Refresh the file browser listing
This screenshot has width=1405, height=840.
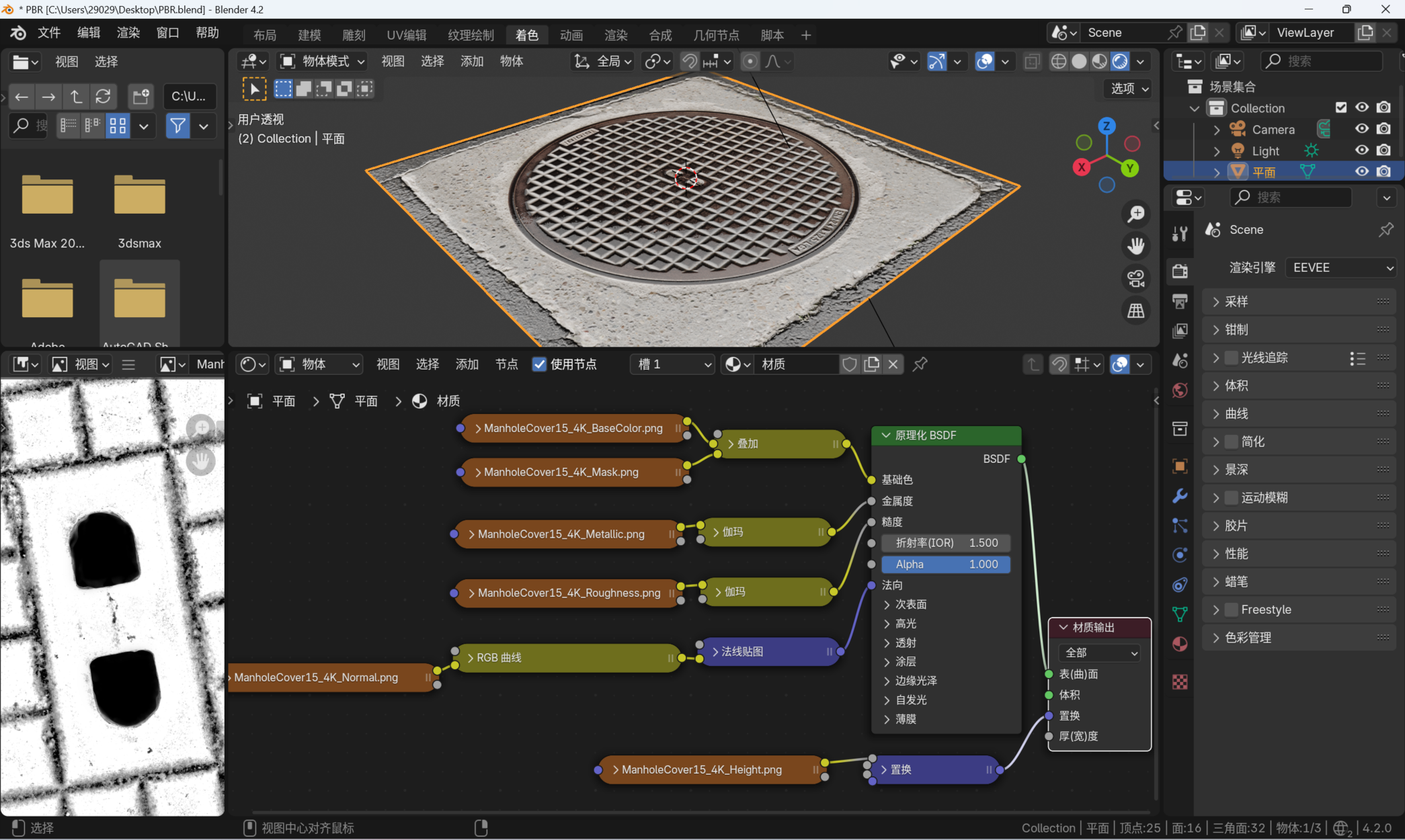[x=103, y=97]
